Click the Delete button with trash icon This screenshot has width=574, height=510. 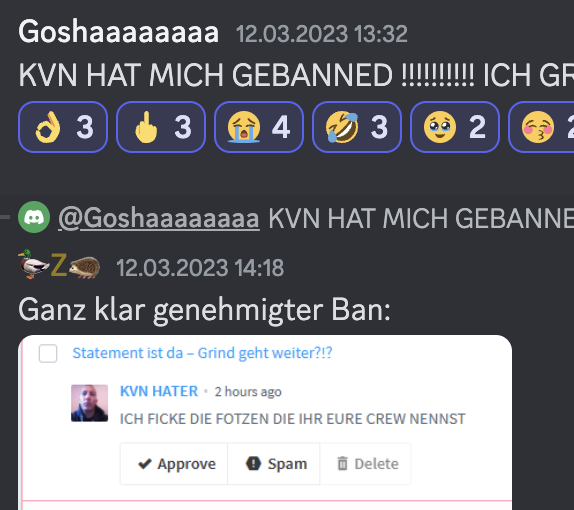coord(365,464)
